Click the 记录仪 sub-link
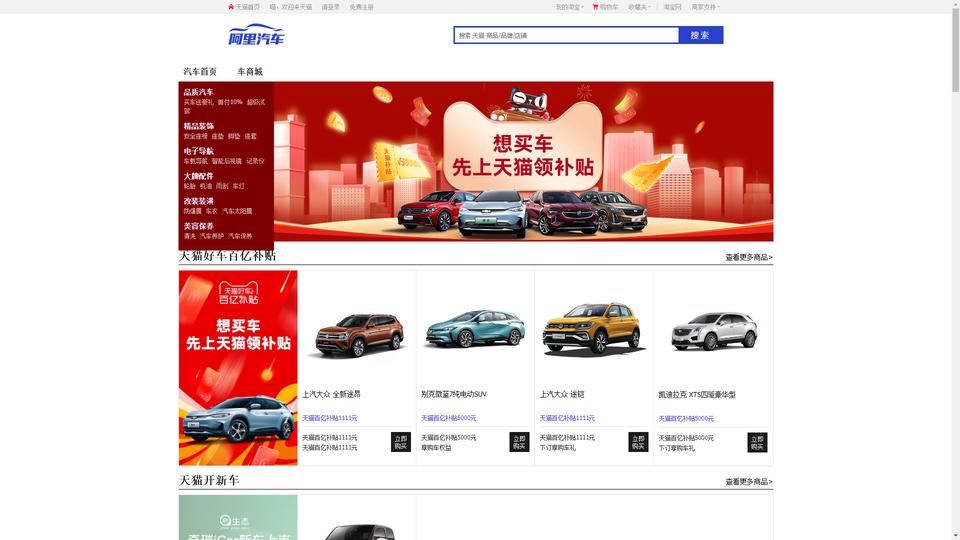Viewport: 960px width, 540px height. (255, 161)
